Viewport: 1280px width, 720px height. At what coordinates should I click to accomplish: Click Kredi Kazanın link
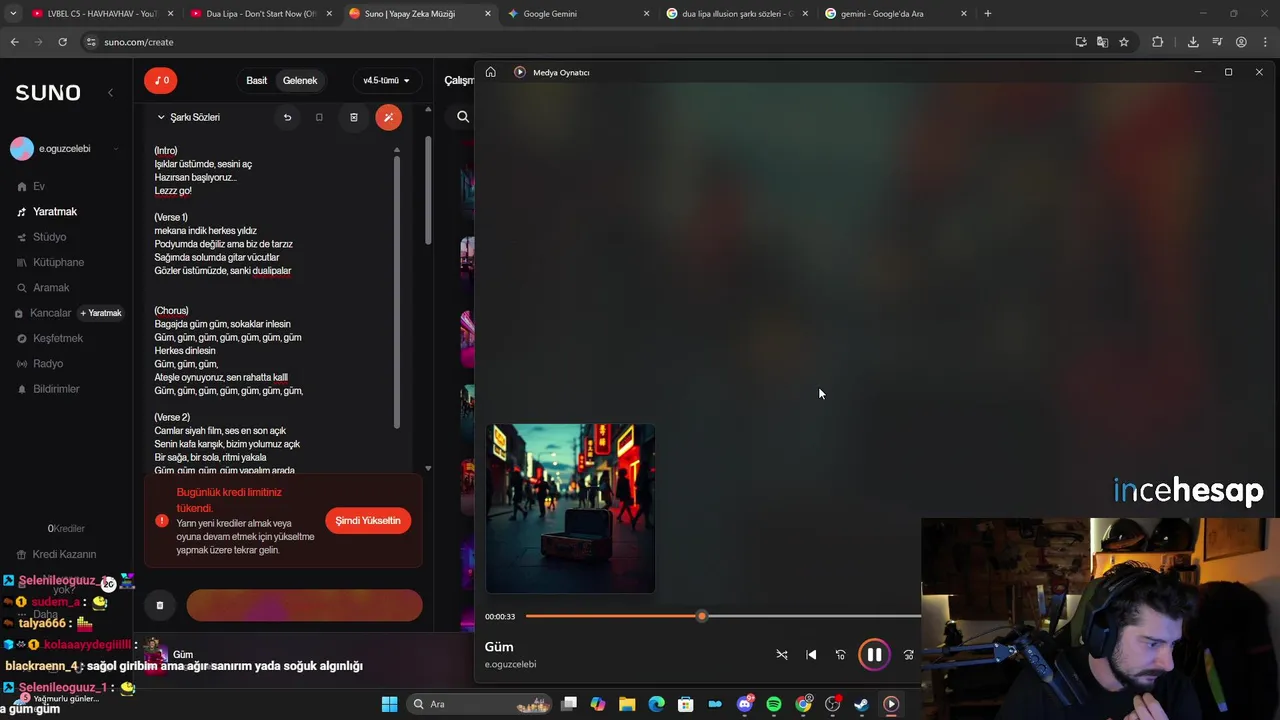tap(64, 554)
